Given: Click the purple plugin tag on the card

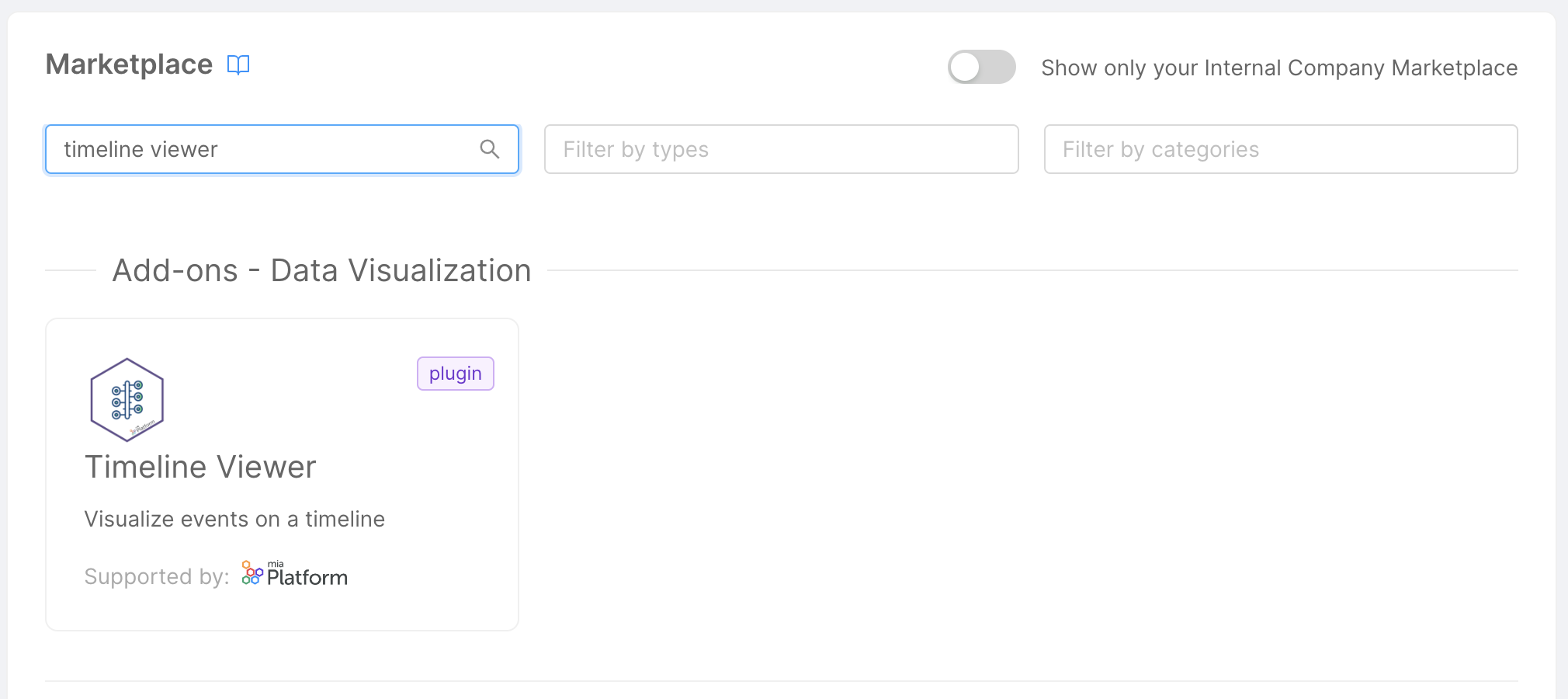Looking at the screenshot, I should tap(455, 373).
